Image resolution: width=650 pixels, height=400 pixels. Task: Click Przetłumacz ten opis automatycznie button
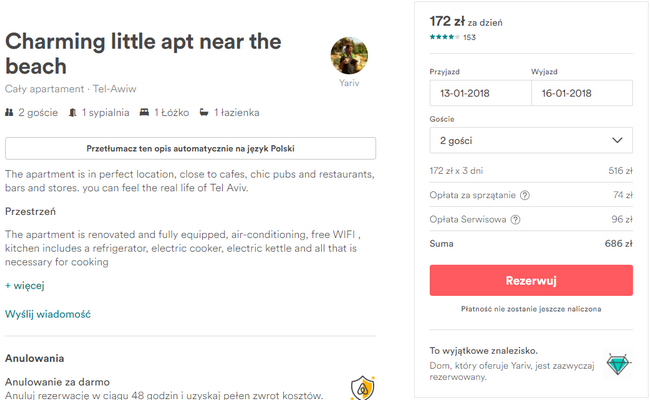190,148
